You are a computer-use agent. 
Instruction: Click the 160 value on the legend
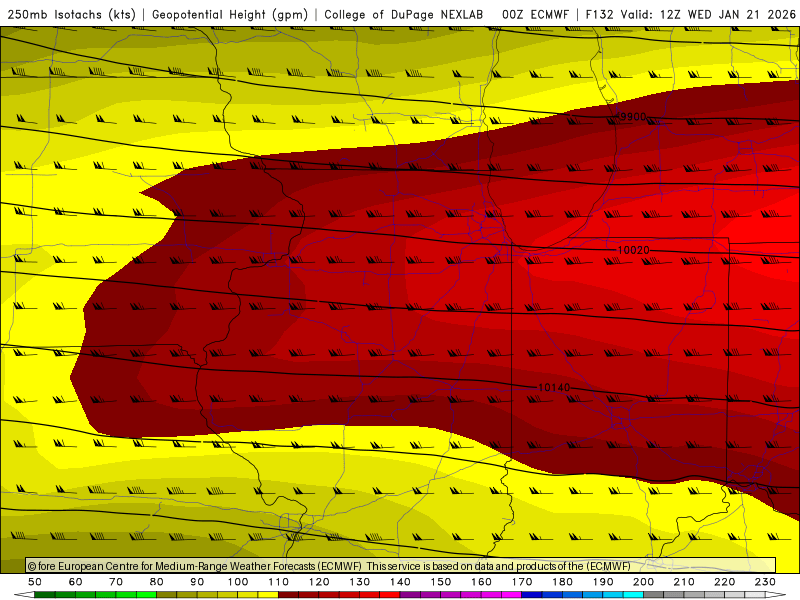click(x=481, y=582)
